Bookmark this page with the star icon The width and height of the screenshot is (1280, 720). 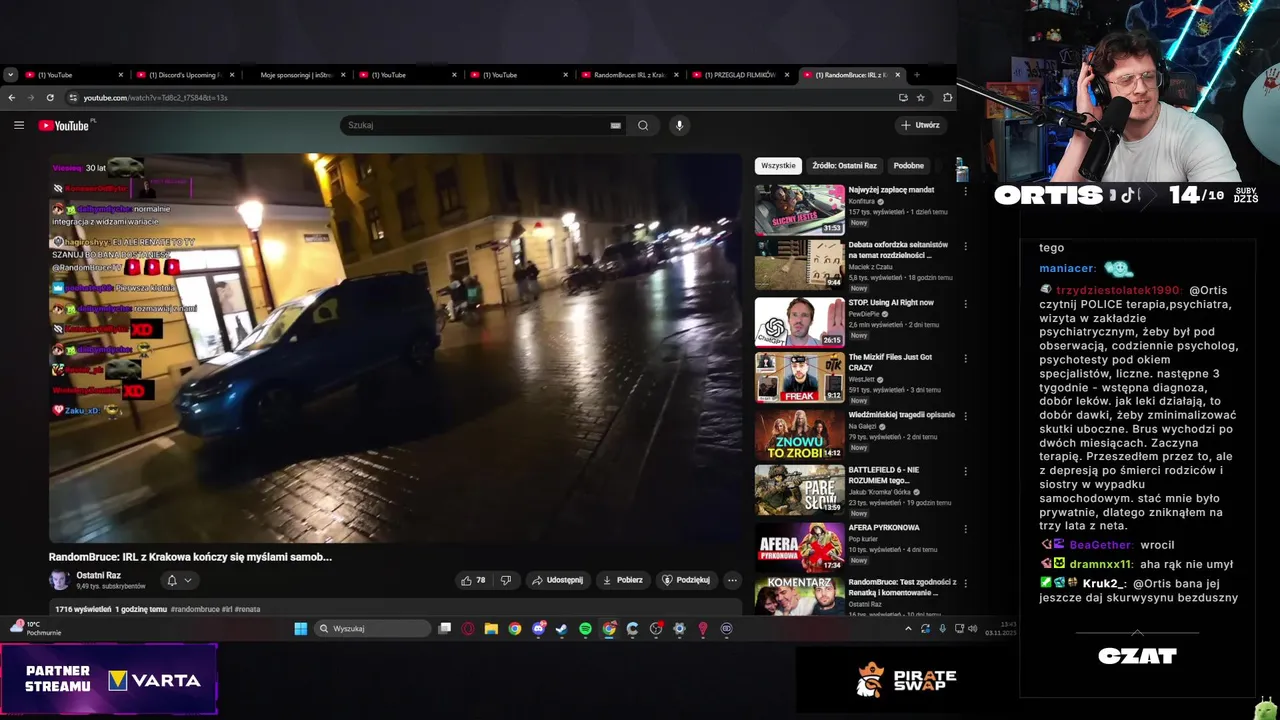pyautogui.click(x=921, y=97)
